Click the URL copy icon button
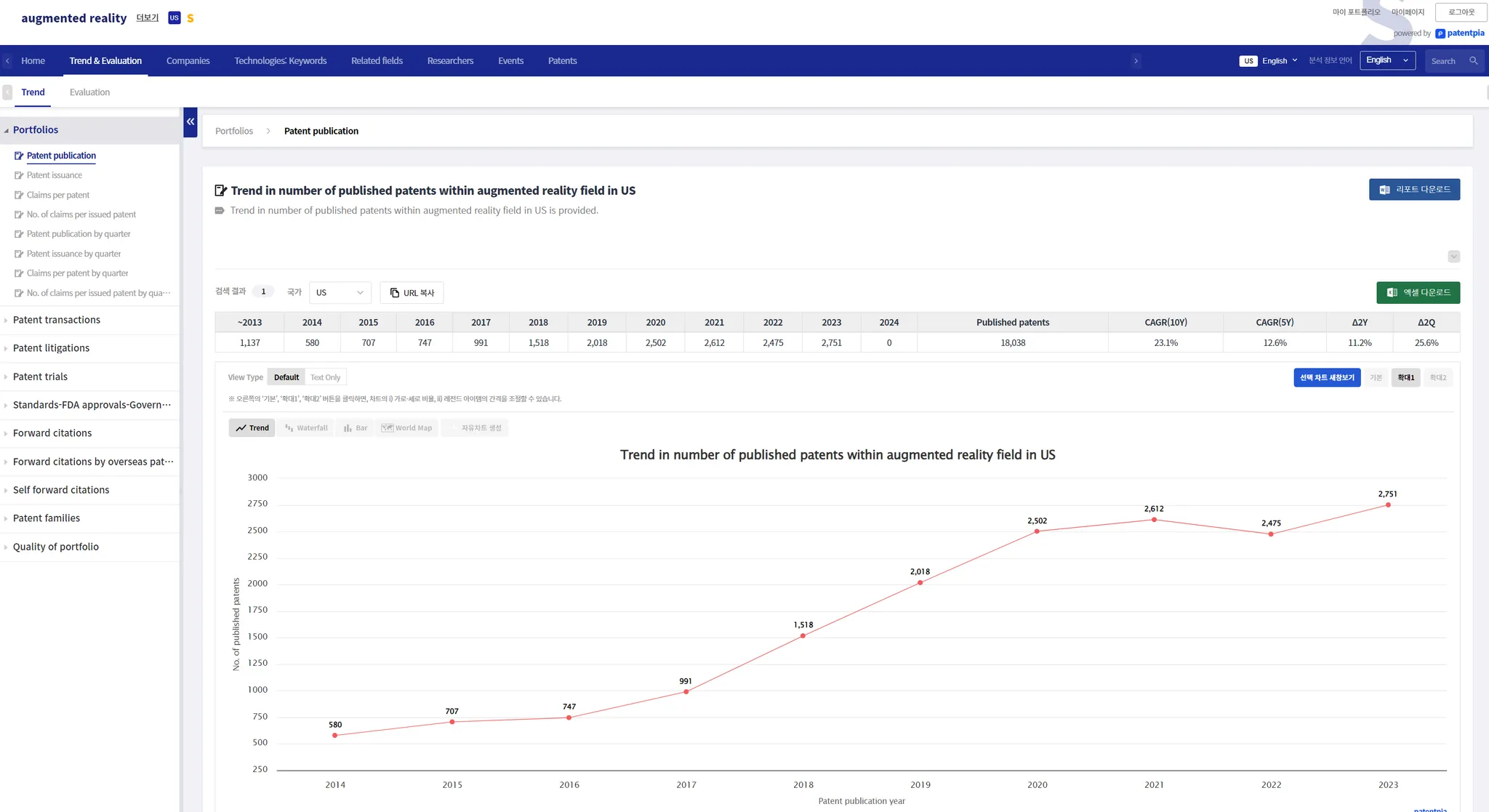The image size is (1489, 812). (x=412, y=293)
